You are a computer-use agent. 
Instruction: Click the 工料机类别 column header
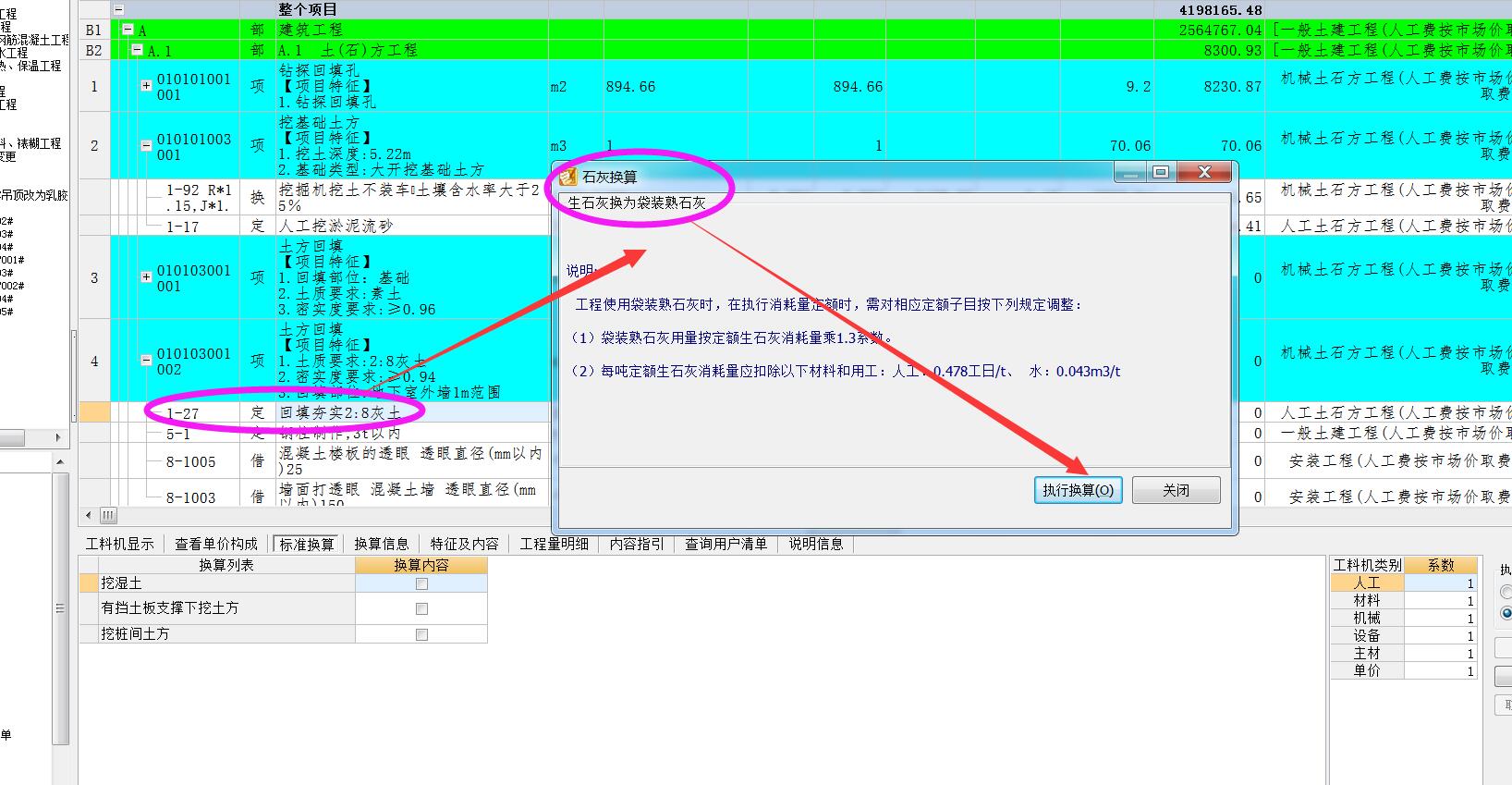click(1368, 565)
